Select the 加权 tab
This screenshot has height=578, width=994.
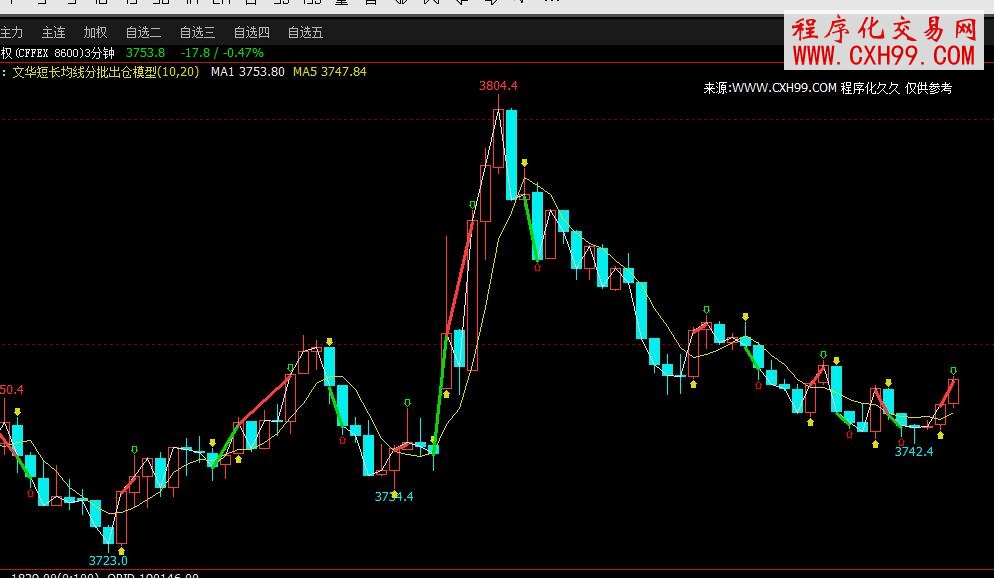click(x=95, y=32)
